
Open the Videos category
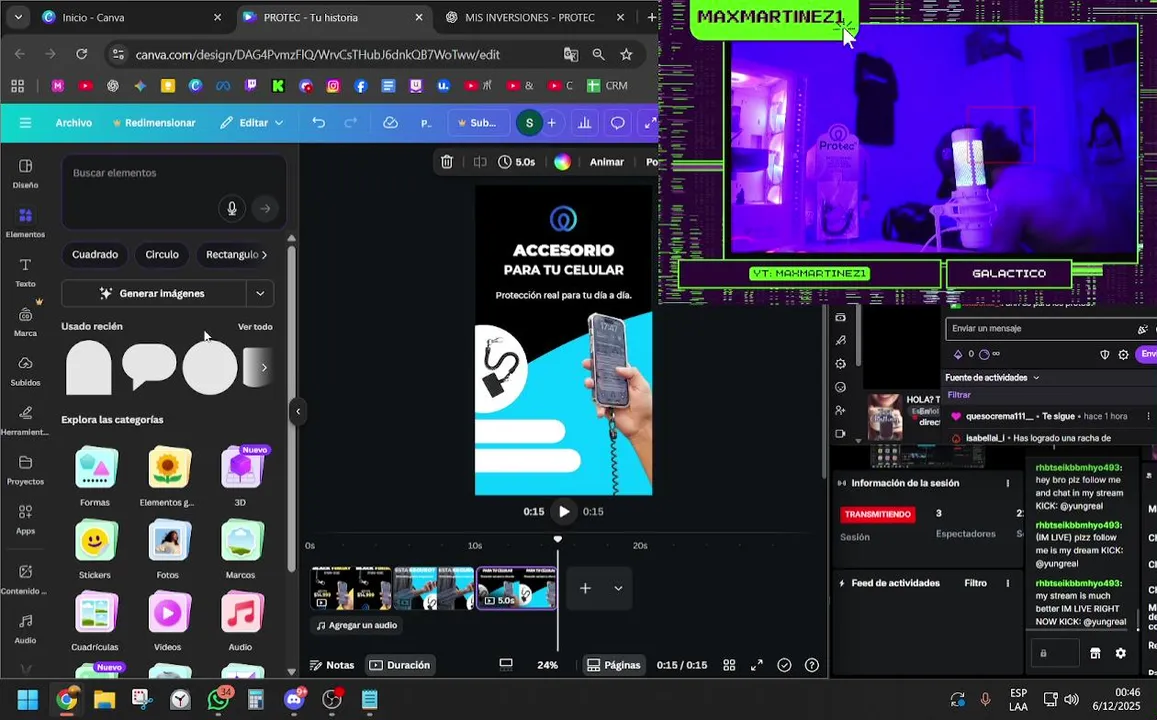point(167,620)
